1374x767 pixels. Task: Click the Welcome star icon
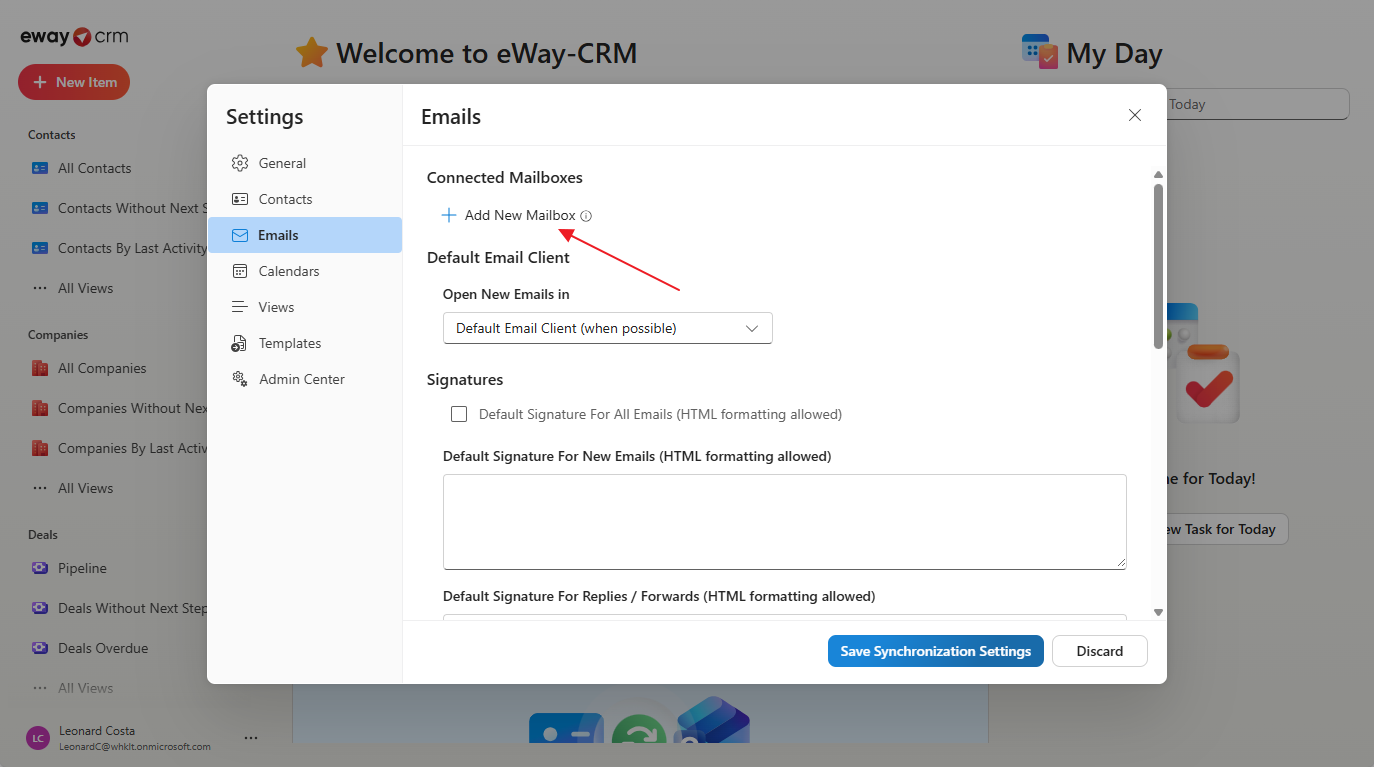[x=312, y=52]
